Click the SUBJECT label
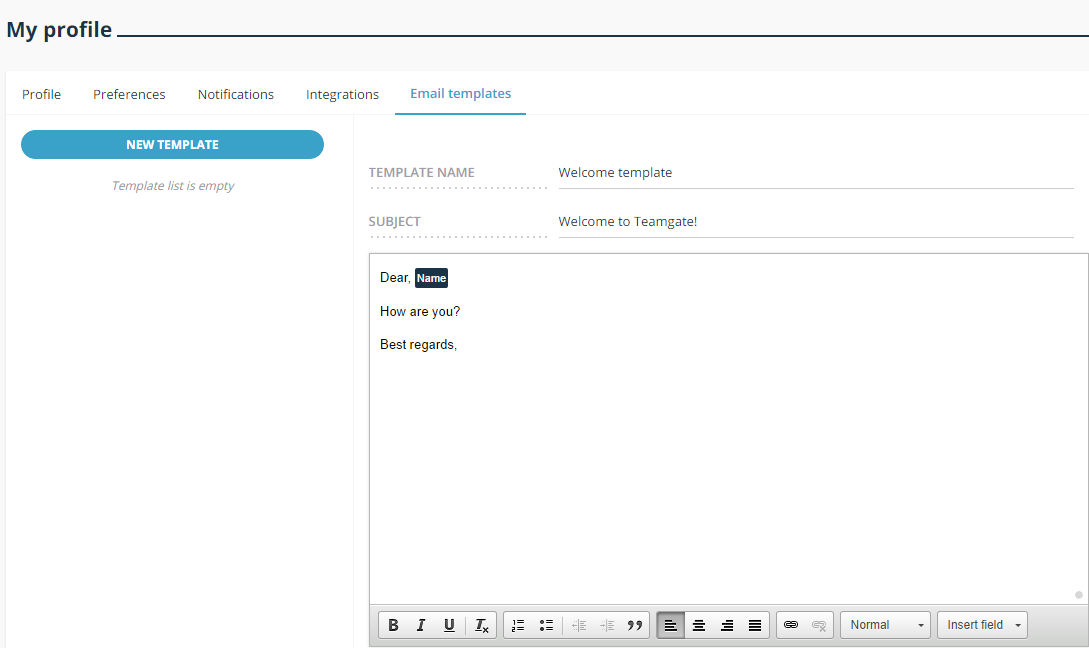Viewport: 1089px width, 648px height. [x=394, y=222]
